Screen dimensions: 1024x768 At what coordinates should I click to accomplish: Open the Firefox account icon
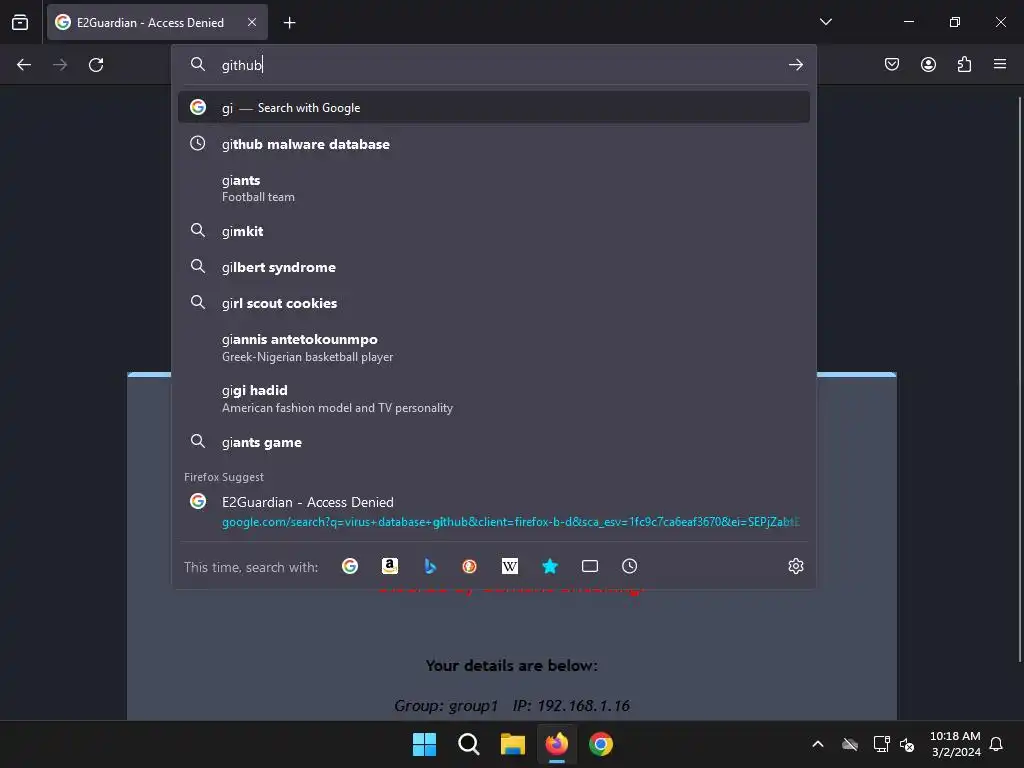[928, 64]
